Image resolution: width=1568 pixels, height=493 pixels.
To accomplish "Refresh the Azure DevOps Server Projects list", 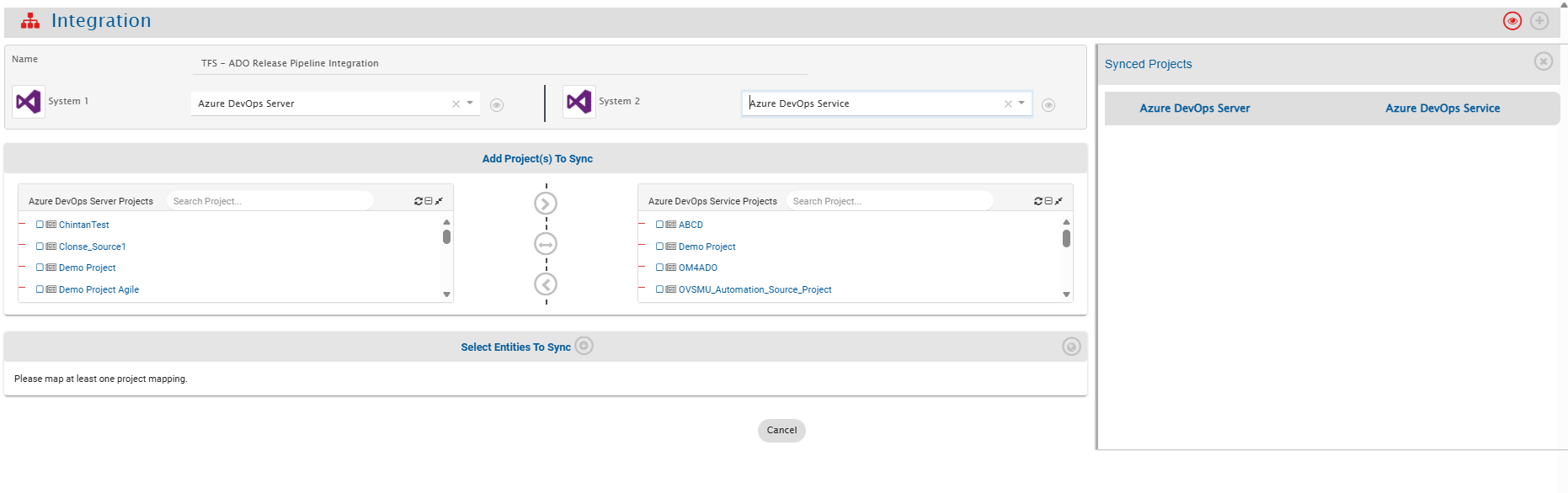I will click(x=418, y=201).
